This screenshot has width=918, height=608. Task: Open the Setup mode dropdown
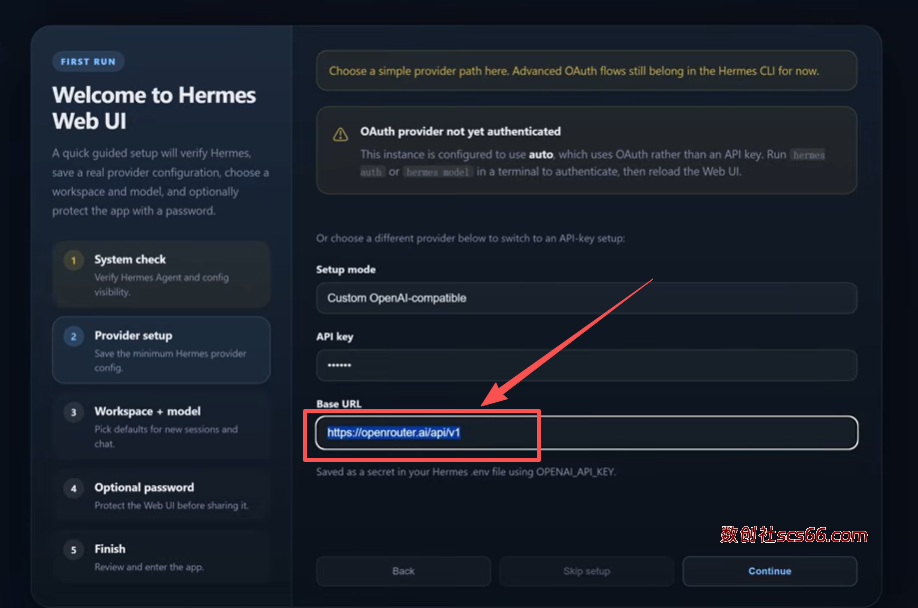pos(586,298)
